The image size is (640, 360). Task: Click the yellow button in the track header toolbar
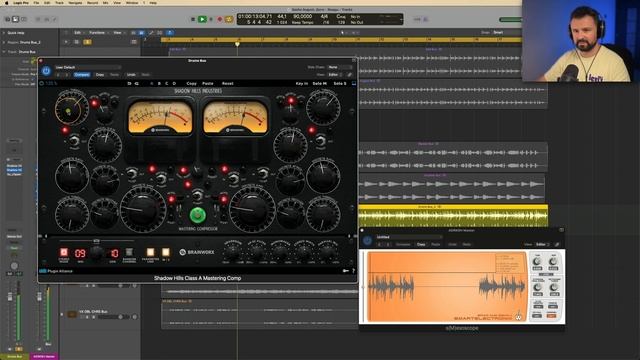point(87,42)
